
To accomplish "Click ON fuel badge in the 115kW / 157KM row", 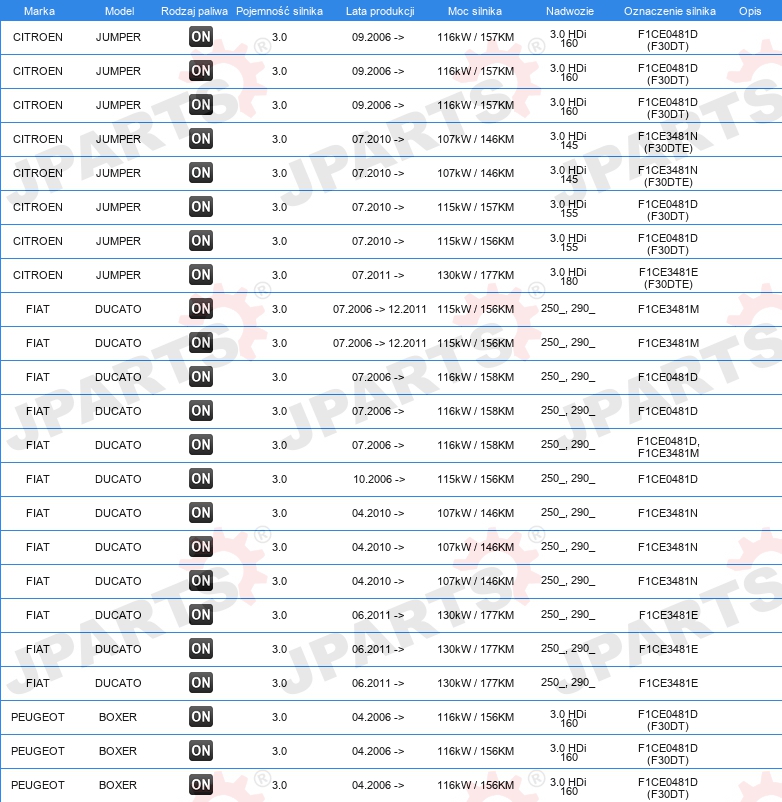I will 200,207.
